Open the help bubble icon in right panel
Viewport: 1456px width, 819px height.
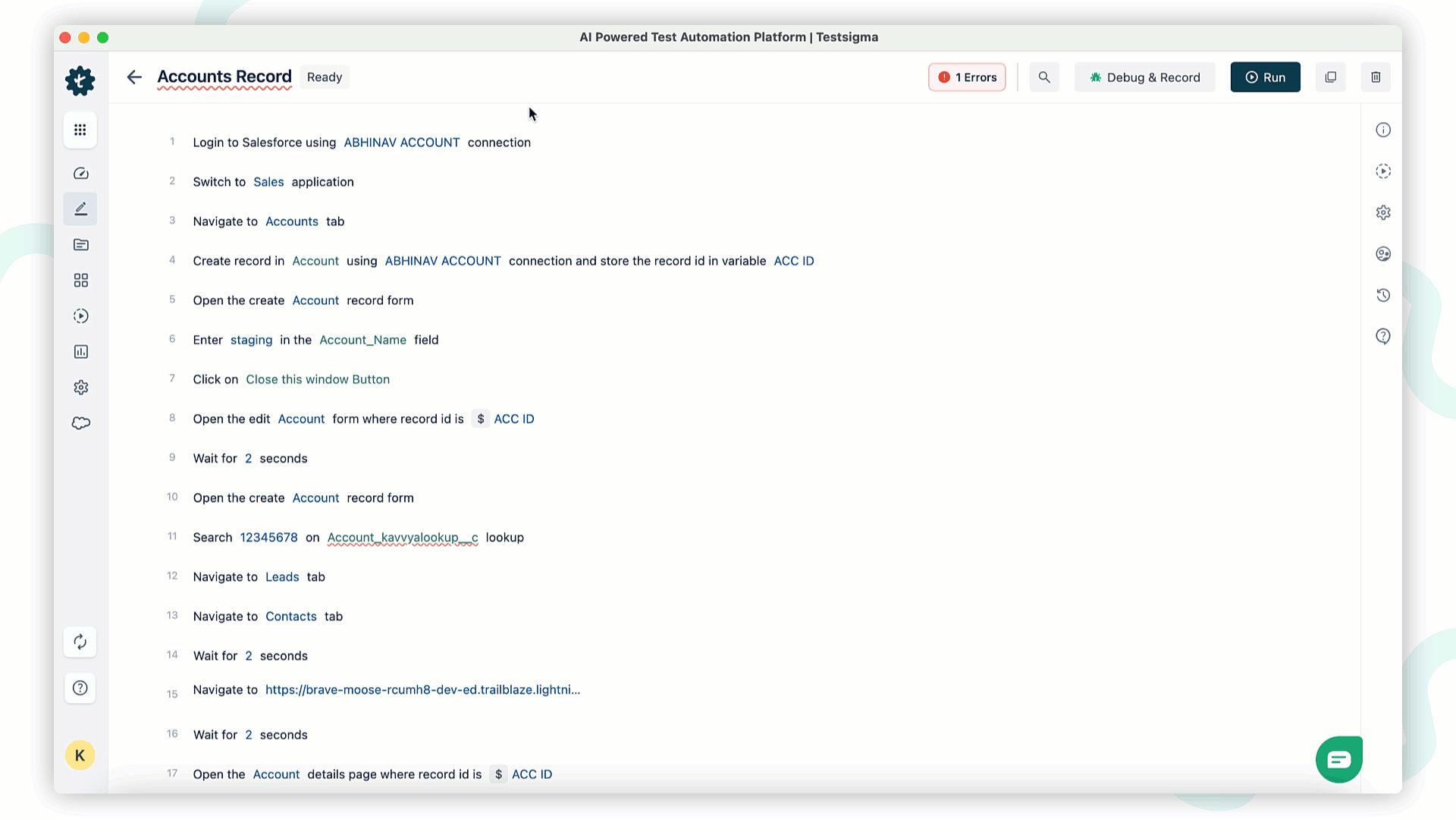tap(1383, 337)
